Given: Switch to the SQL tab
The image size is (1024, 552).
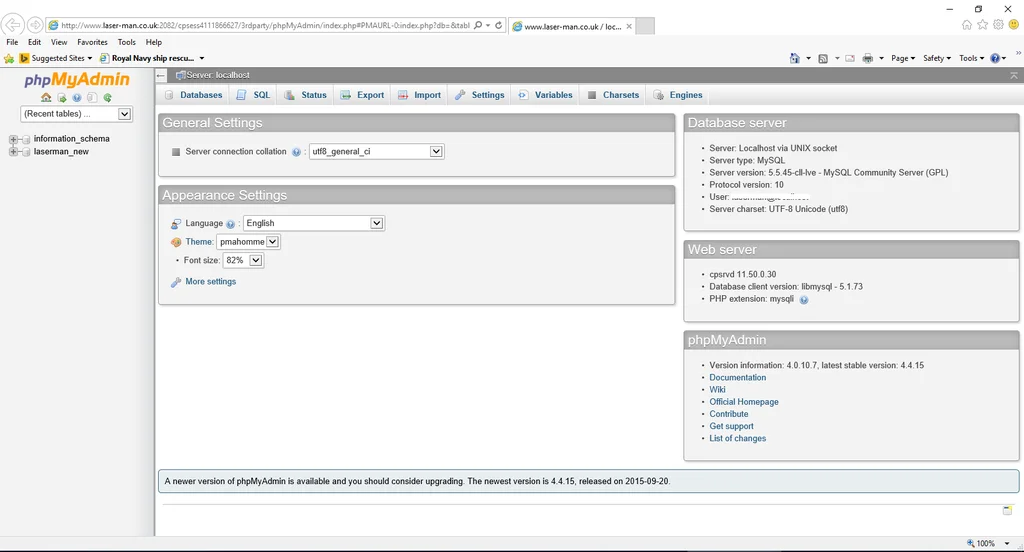Looking at the screenshot, I should (x=253, y=95).
